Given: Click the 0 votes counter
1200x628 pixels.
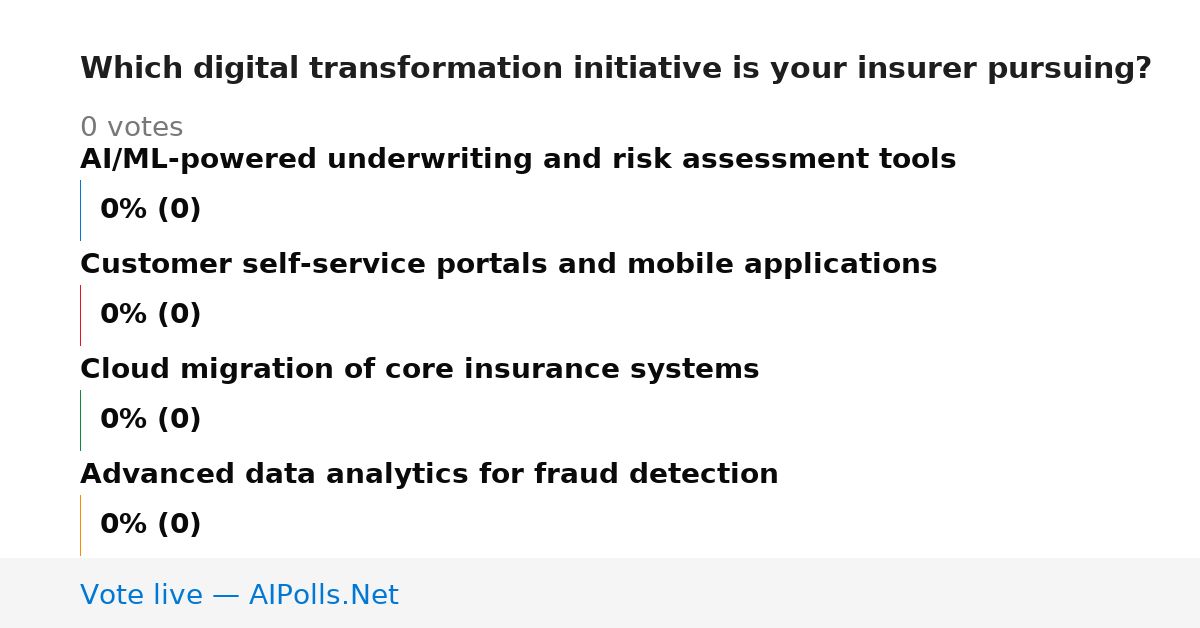Looking at the screenshot, I should point(132,128).
